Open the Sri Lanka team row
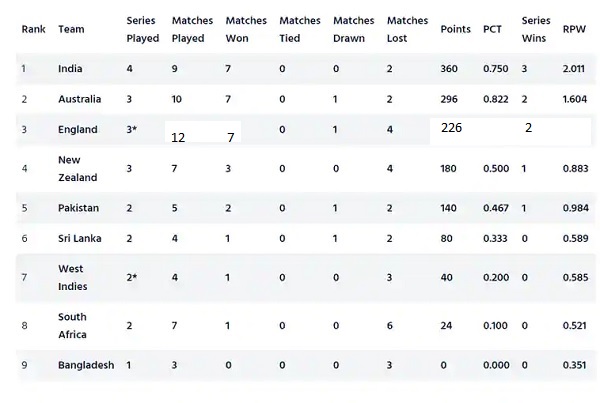This screenshot has height=403, width=600. (x=305, y=238)
